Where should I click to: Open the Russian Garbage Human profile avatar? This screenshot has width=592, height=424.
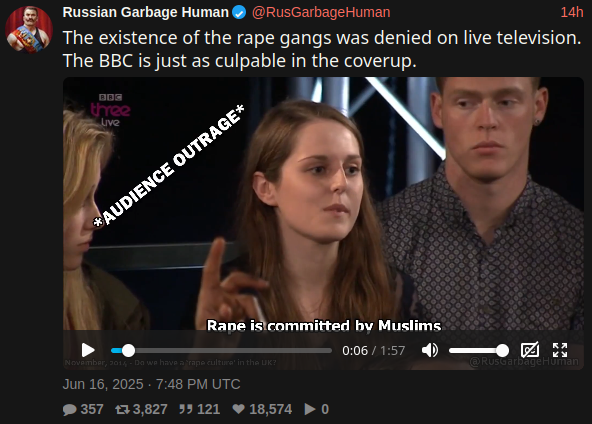pyautogui.click(x=29, y=29)
